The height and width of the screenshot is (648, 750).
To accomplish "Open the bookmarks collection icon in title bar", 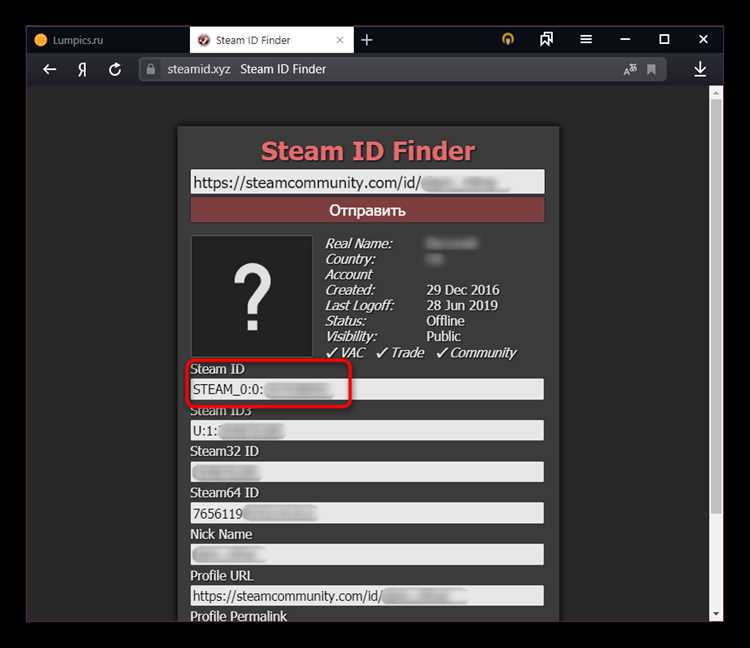I will pyautogui.click(x=546, y=39).
